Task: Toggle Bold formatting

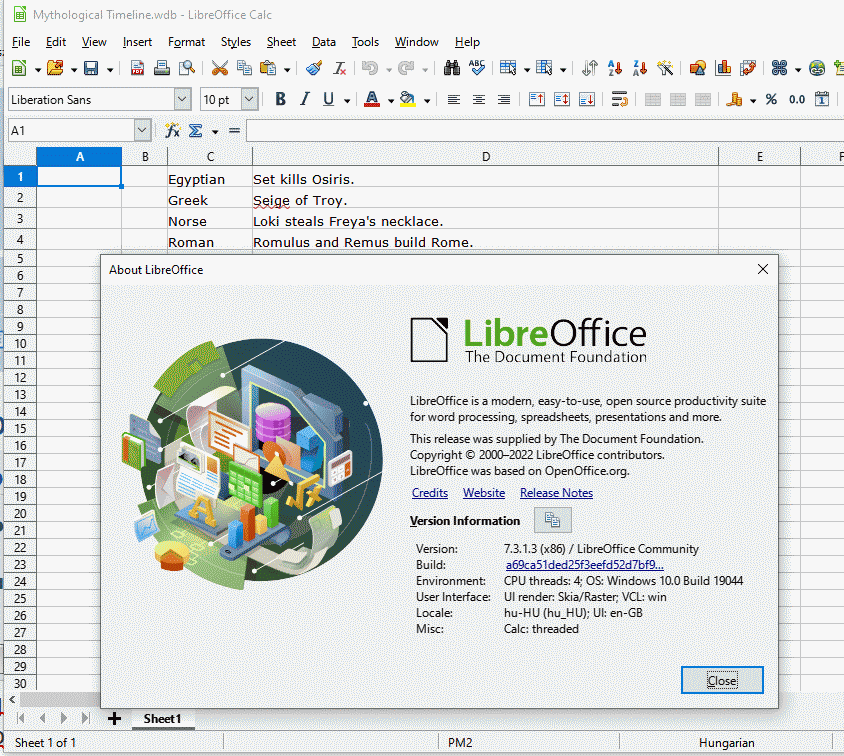Action: (x=280, y=100)
